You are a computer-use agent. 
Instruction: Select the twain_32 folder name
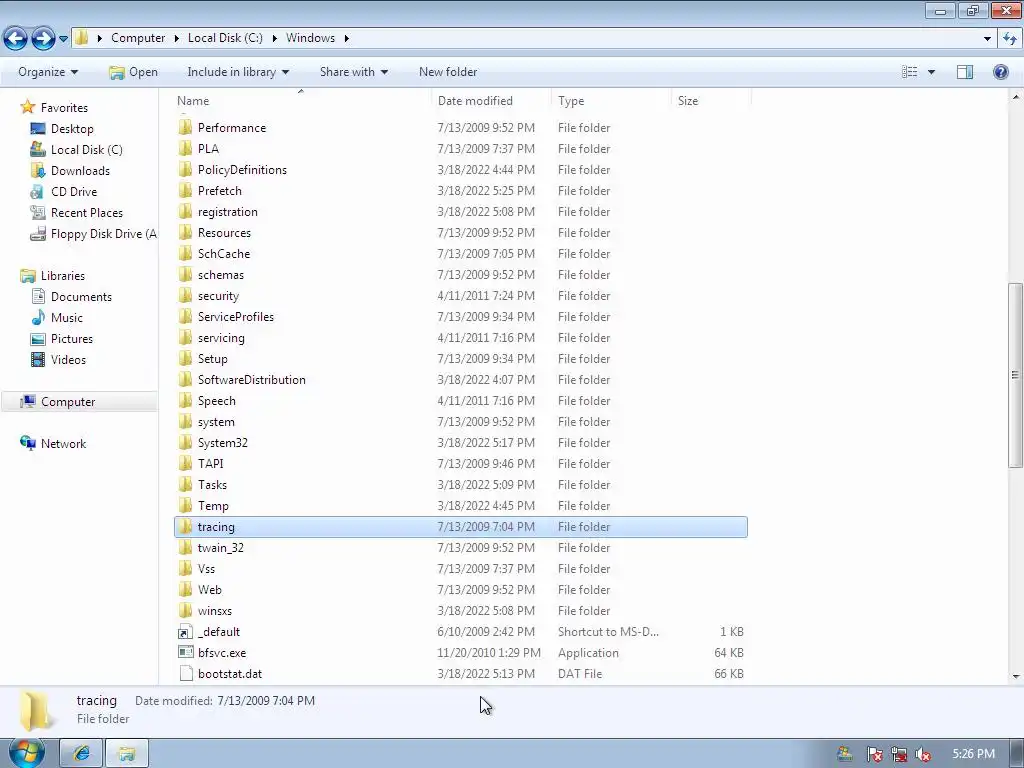point(221,547)
